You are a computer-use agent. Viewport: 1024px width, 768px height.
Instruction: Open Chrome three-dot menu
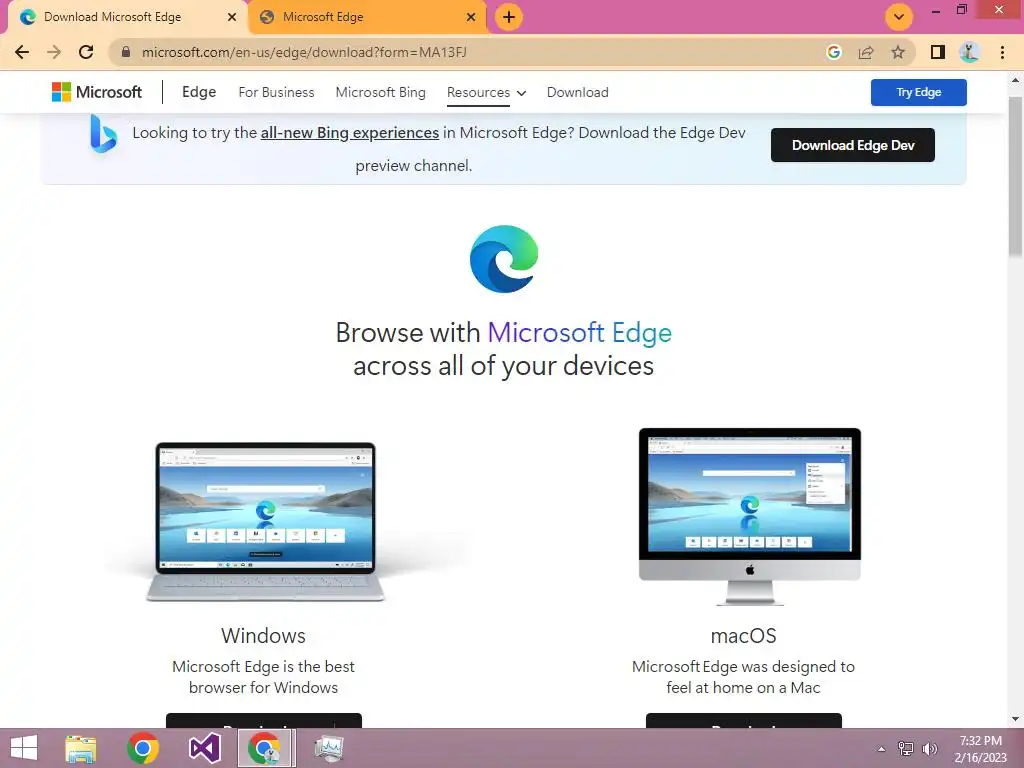click(1002, 52)
